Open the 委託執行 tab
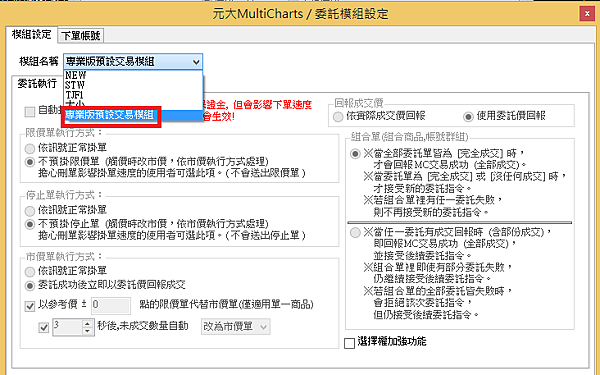The height and width of the screenshot is (375, 600). [x=37, y=83]
